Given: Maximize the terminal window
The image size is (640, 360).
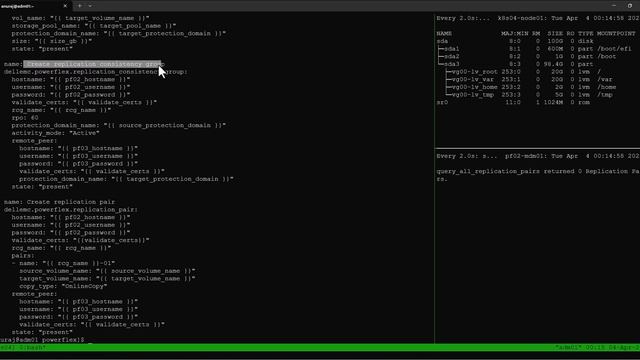Looking at the screenshot, I should tap(629, 6).
